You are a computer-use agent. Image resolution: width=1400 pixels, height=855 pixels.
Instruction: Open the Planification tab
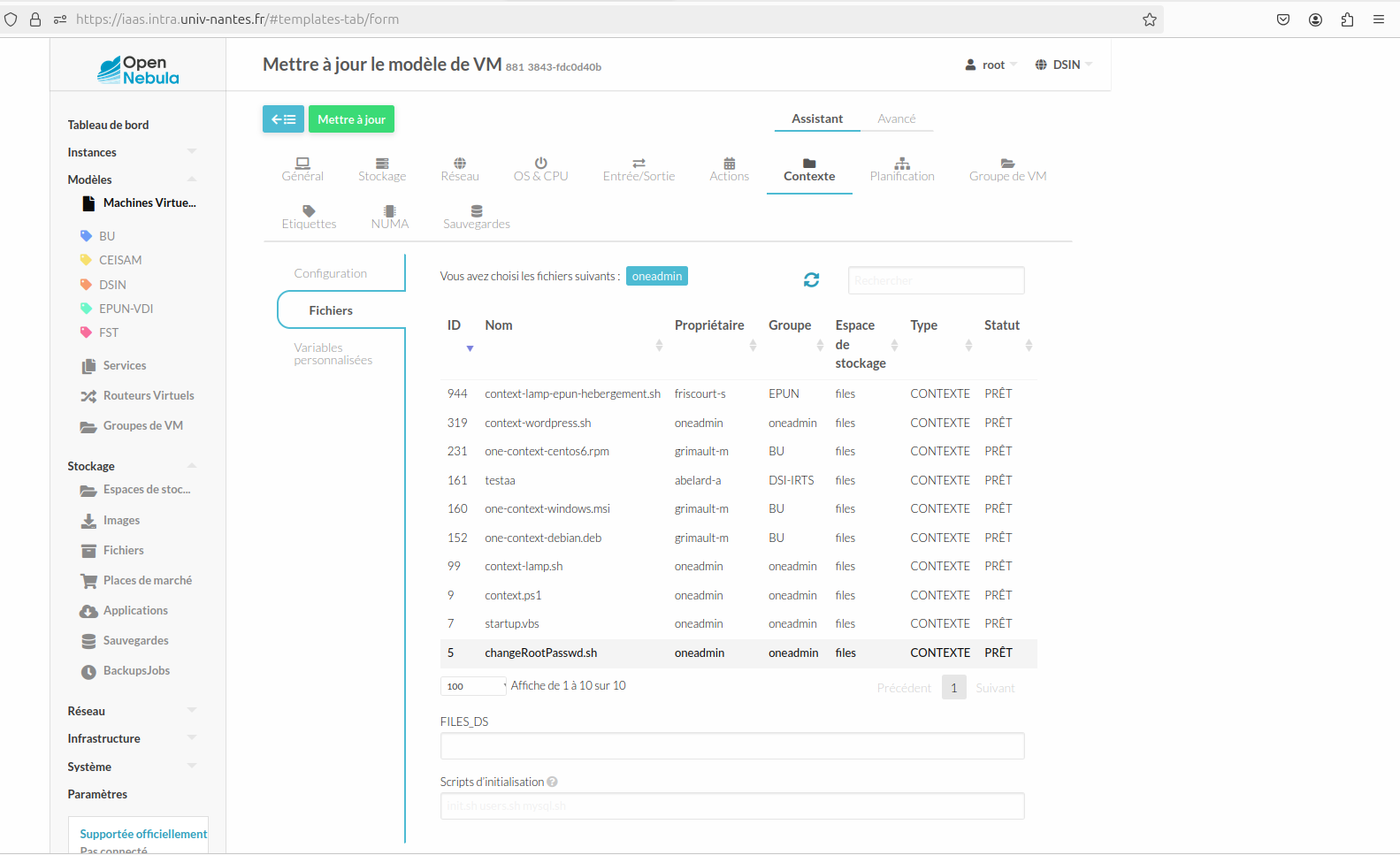click(x=902, y=170)
